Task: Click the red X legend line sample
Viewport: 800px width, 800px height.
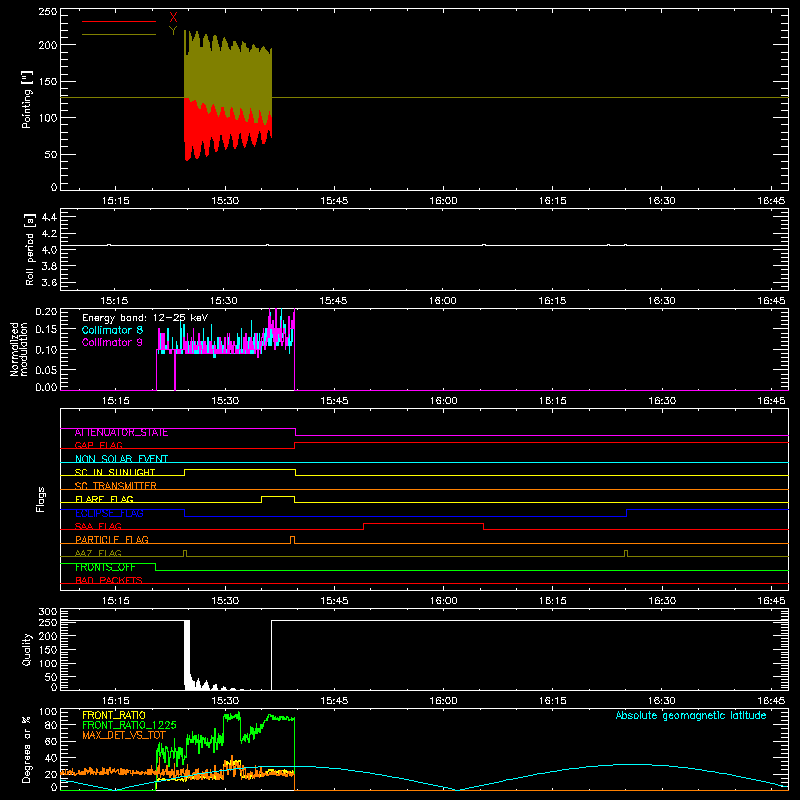Action: 119,21
